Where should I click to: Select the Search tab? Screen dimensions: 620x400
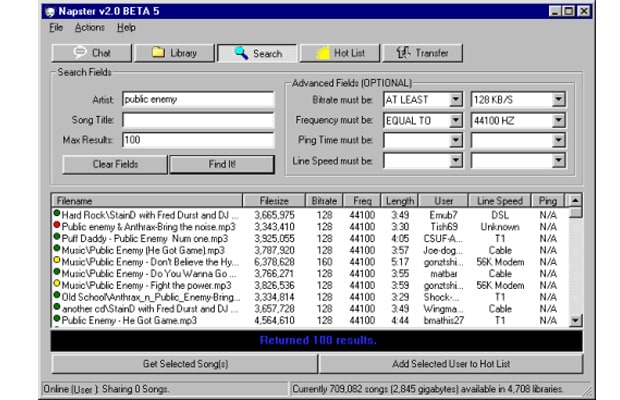[x=257, y=53]
